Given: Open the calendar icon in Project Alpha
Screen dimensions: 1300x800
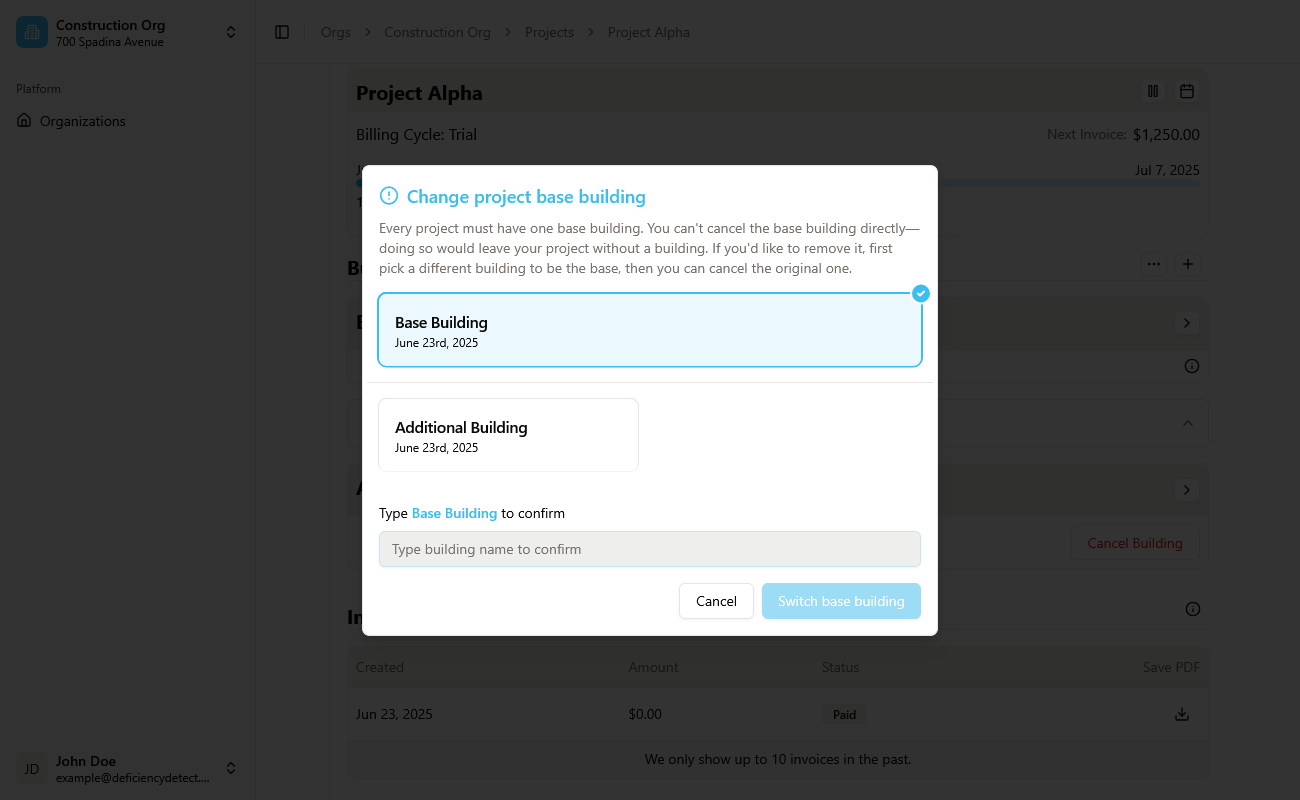Looking at the screenshot, I should [x=1187, y=91].
